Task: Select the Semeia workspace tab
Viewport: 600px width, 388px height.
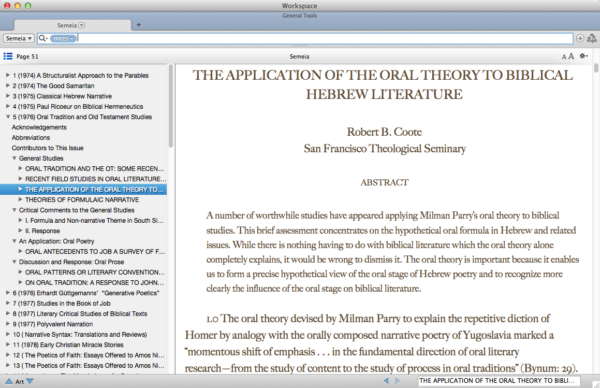Action: pos(72,25)
